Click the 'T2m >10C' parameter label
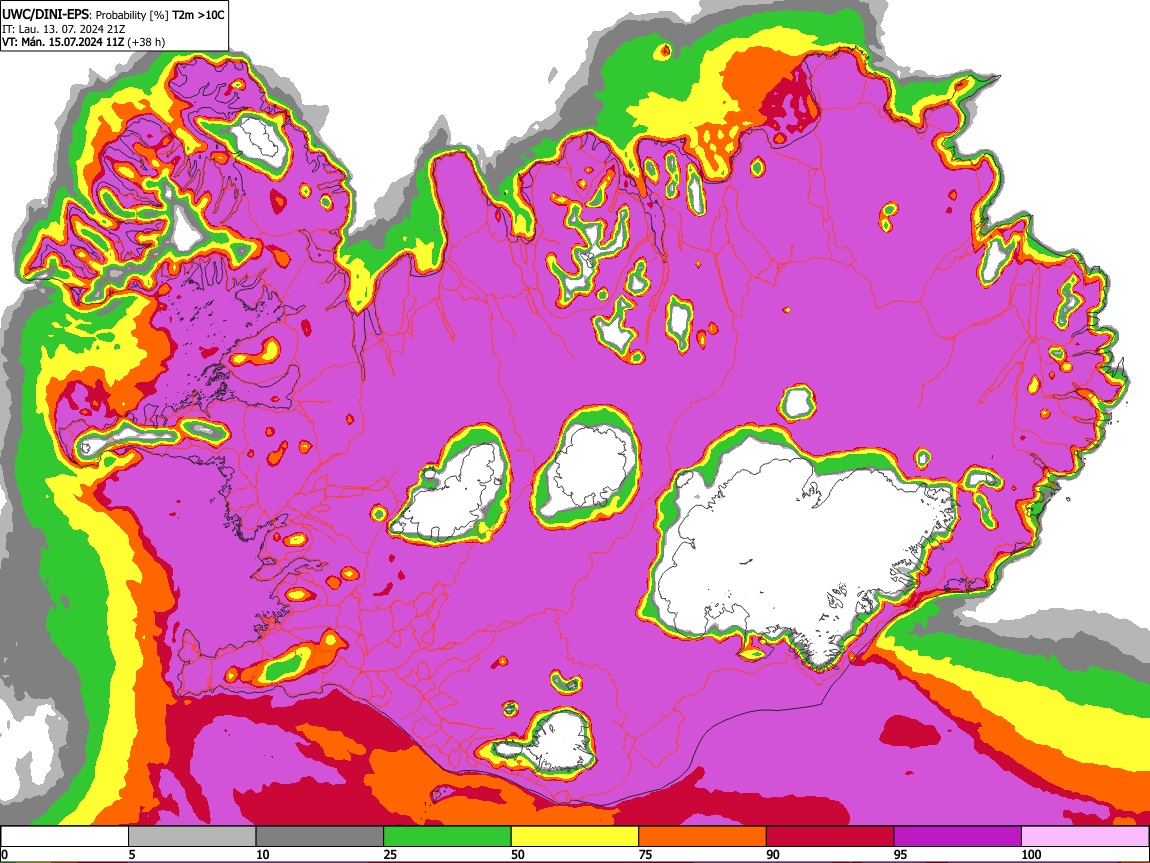Screen dimensions: 1150x863 pos(198,14)
